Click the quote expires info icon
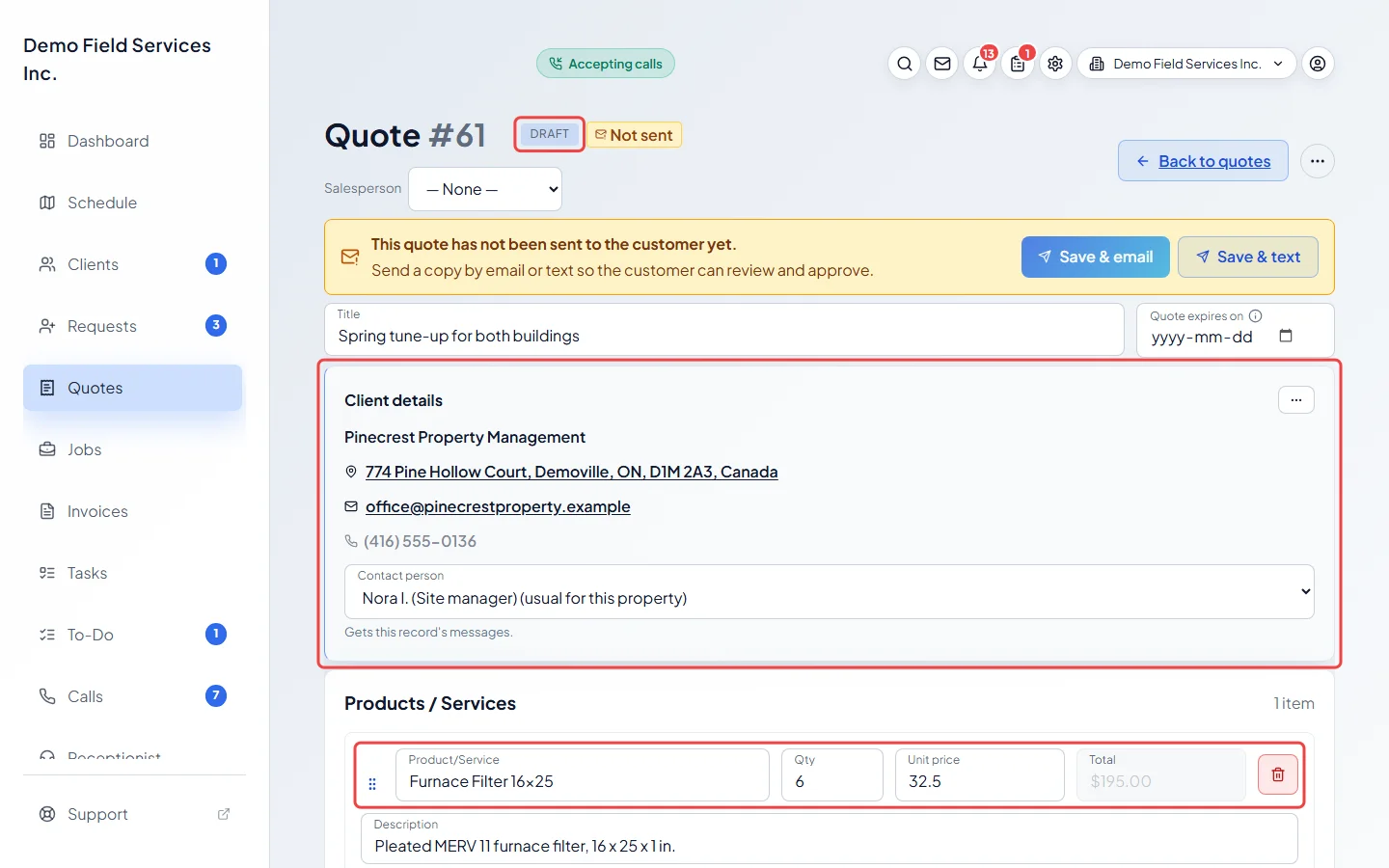 [x=1255, y=315]
